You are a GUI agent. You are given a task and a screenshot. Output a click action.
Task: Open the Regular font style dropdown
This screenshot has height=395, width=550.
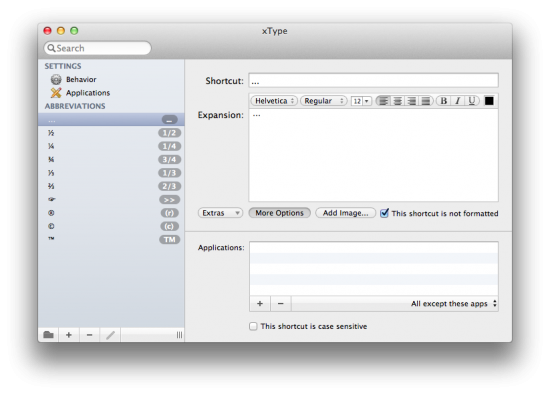(323, 101)
